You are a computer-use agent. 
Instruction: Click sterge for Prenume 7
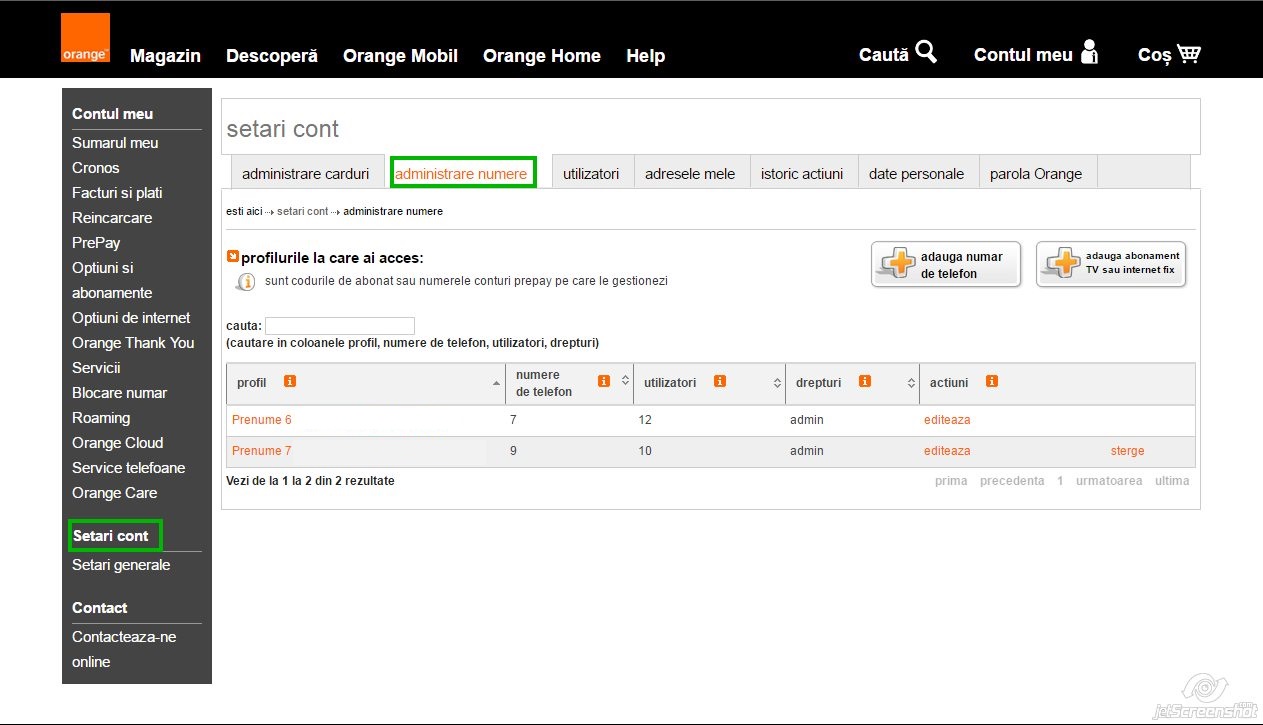click(x=1127, y=451)
